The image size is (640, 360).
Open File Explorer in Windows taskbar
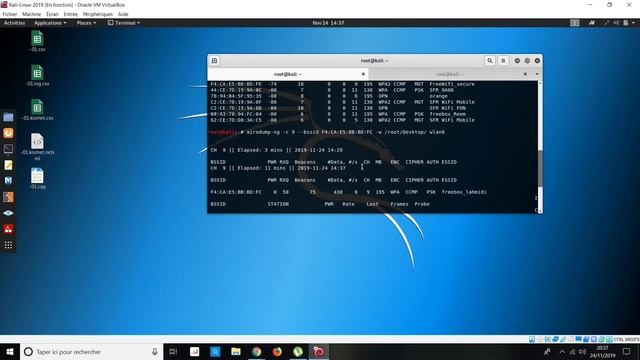[236, 351]
